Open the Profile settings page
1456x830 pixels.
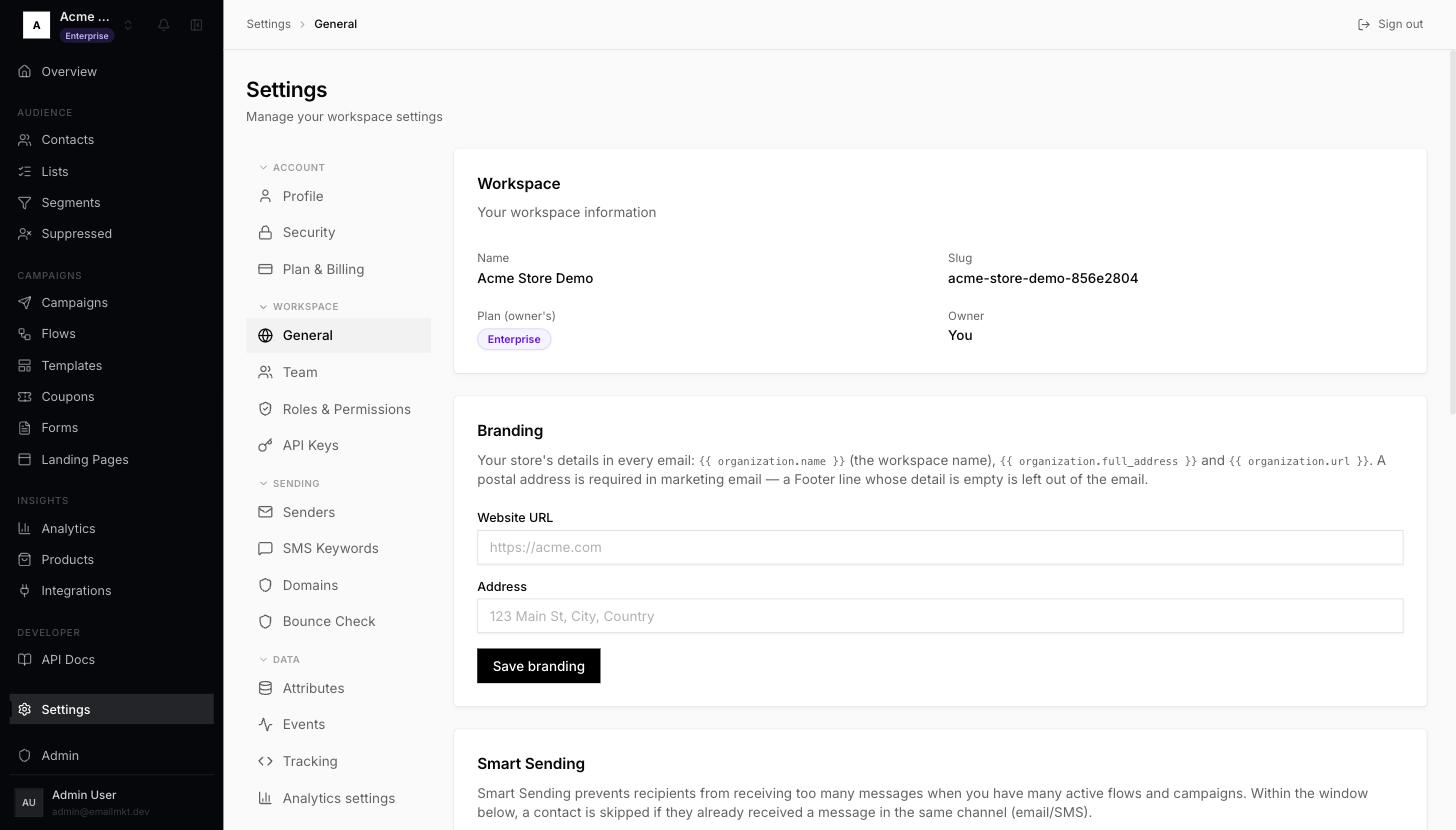pos(338,197)
